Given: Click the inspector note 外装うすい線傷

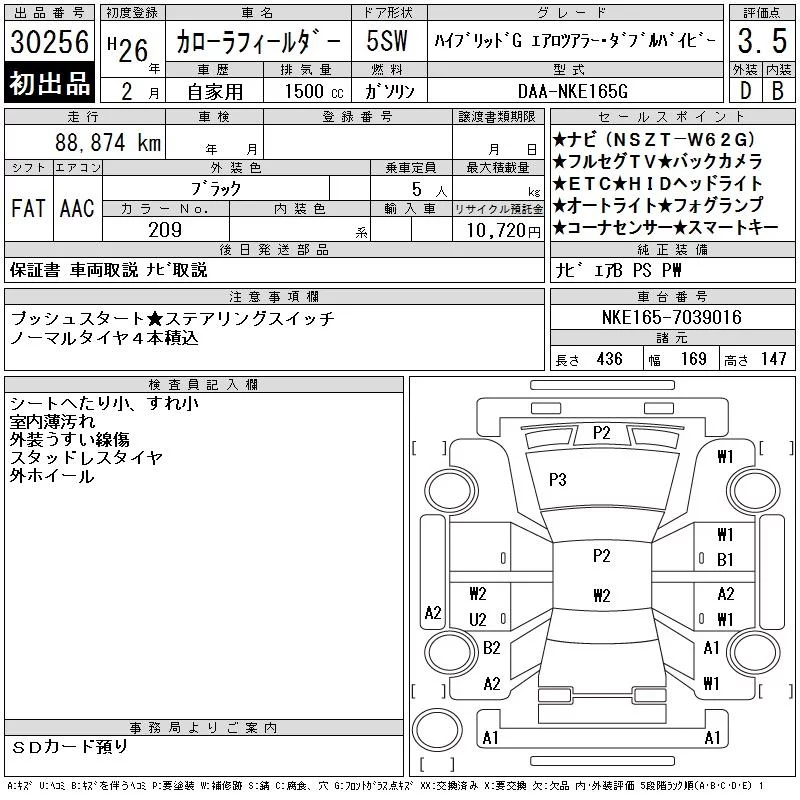Looking at the screenshot, I should 69,440.
